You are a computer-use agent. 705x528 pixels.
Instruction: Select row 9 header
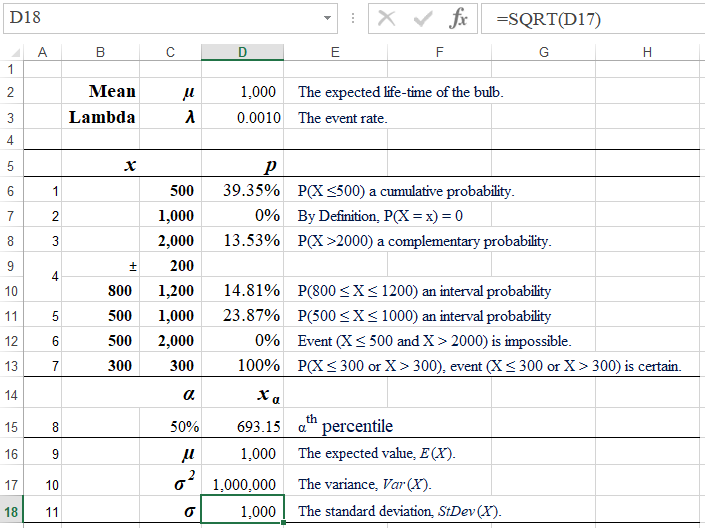11,266
